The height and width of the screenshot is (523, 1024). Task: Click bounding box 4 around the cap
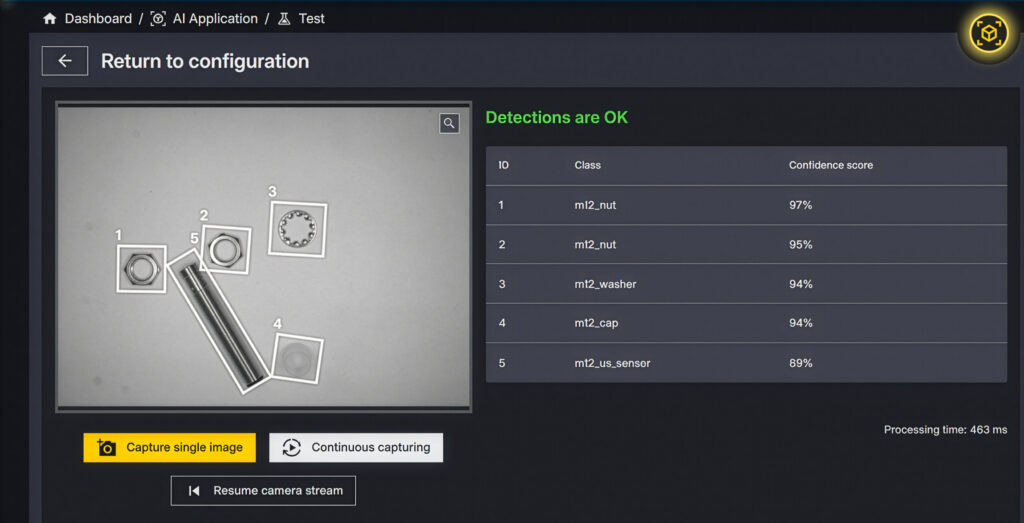coord(298,359)
